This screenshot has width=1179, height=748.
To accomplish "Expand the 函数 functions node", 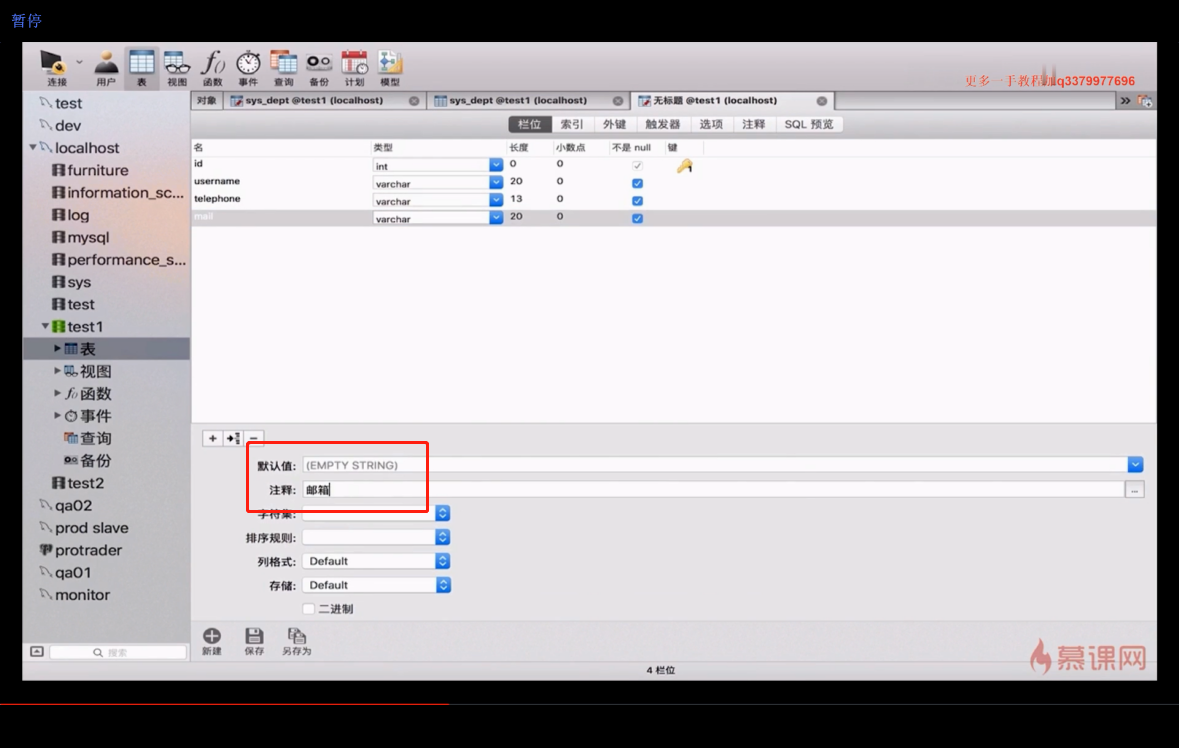I will tap(57, 393).
